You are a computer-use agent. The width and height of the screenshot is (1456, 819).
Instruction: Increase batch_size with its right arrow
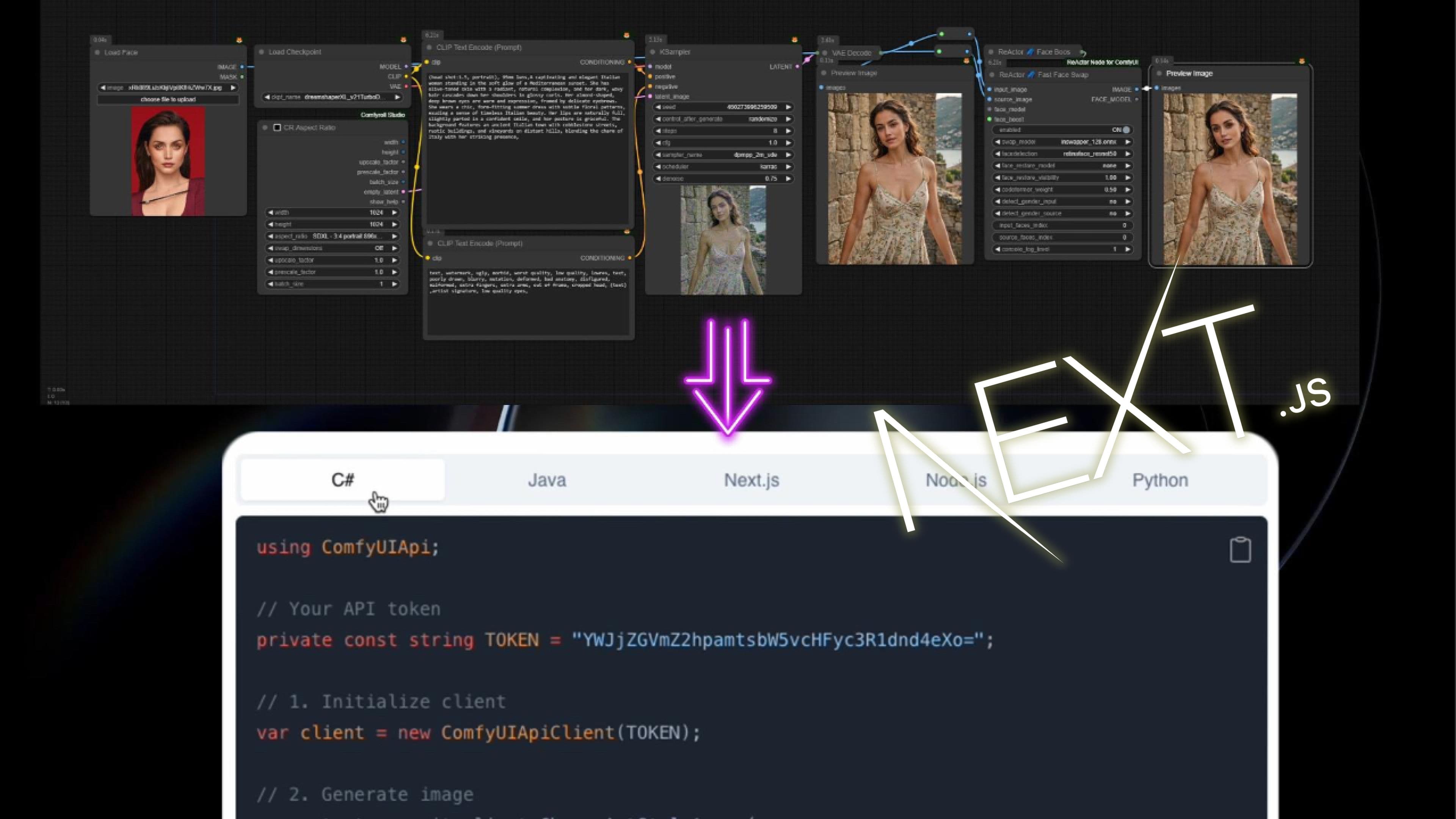pyautogui.click(x=394, y=284)
